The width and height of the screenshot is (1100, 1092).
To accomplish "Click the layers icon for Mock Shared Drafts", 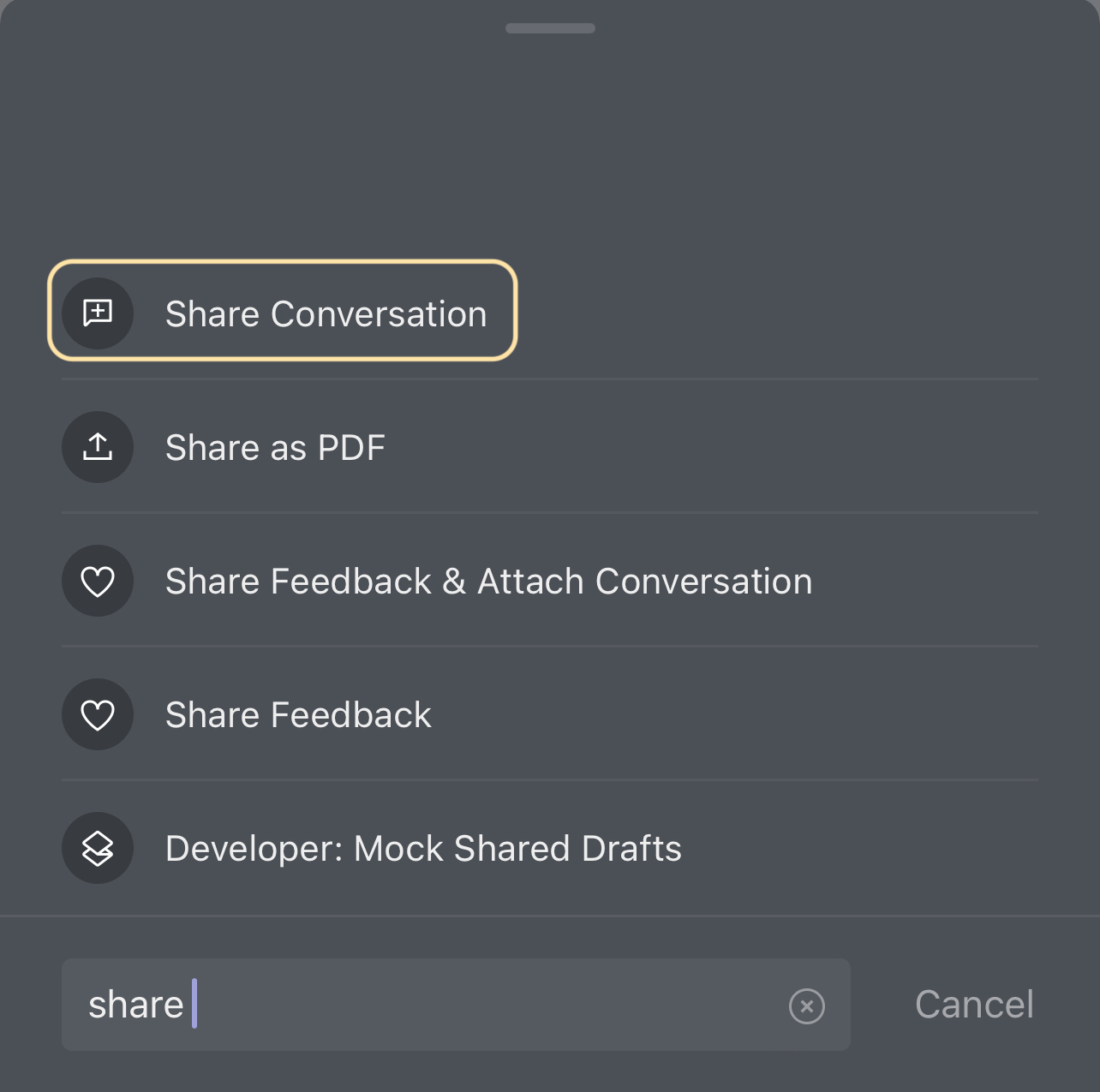I will click(x=98, y=848).
